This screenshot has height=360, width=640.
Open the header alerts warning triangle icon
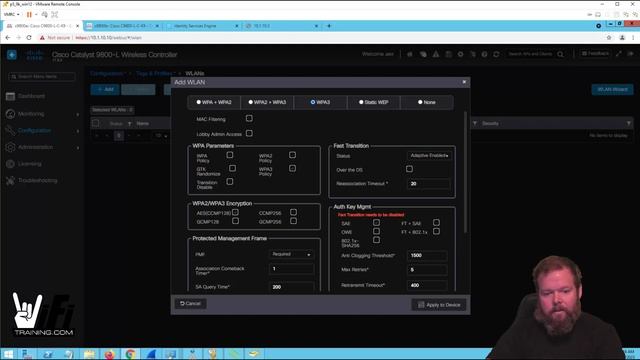436,54
